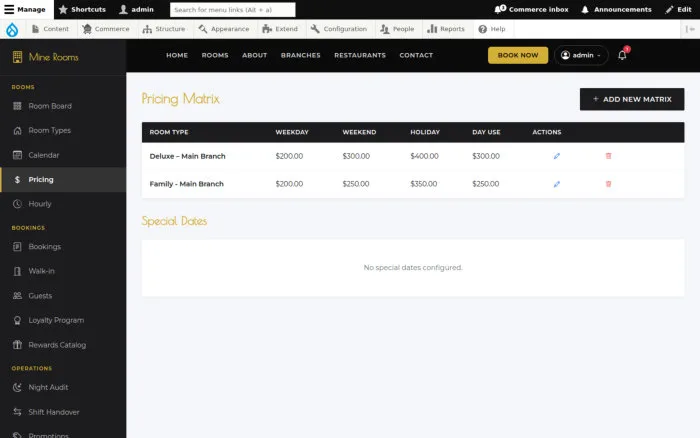Open the Structure admin menu

point(164,29)
